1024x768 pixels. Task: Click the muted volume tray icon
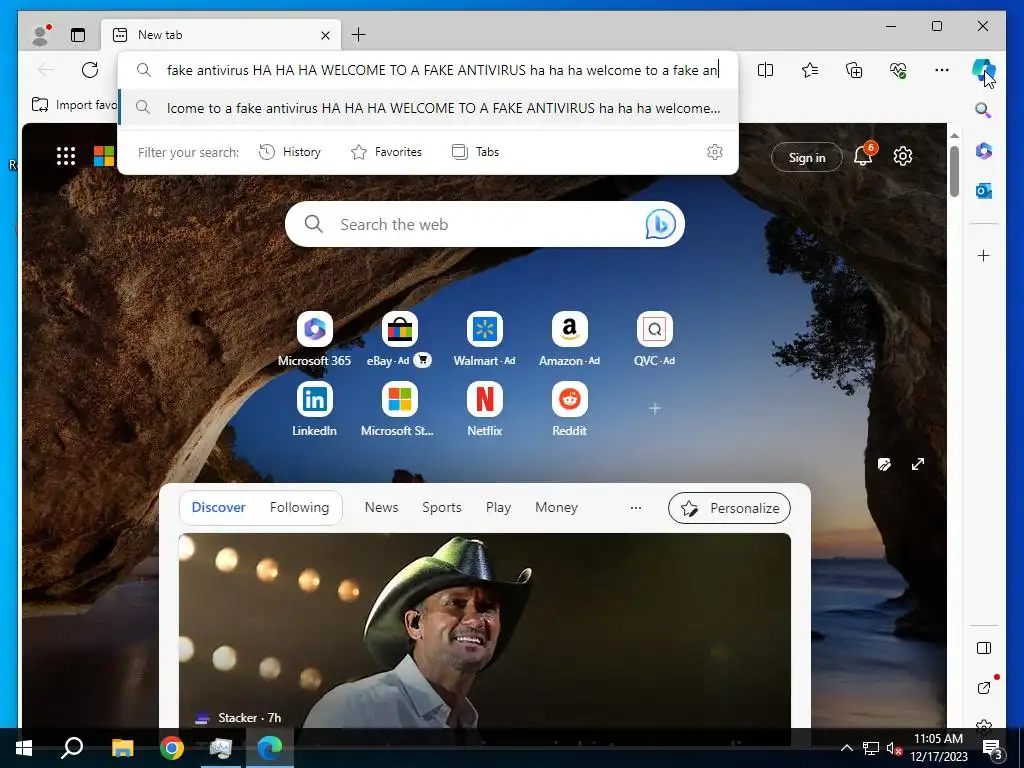(x=894, y=748)
